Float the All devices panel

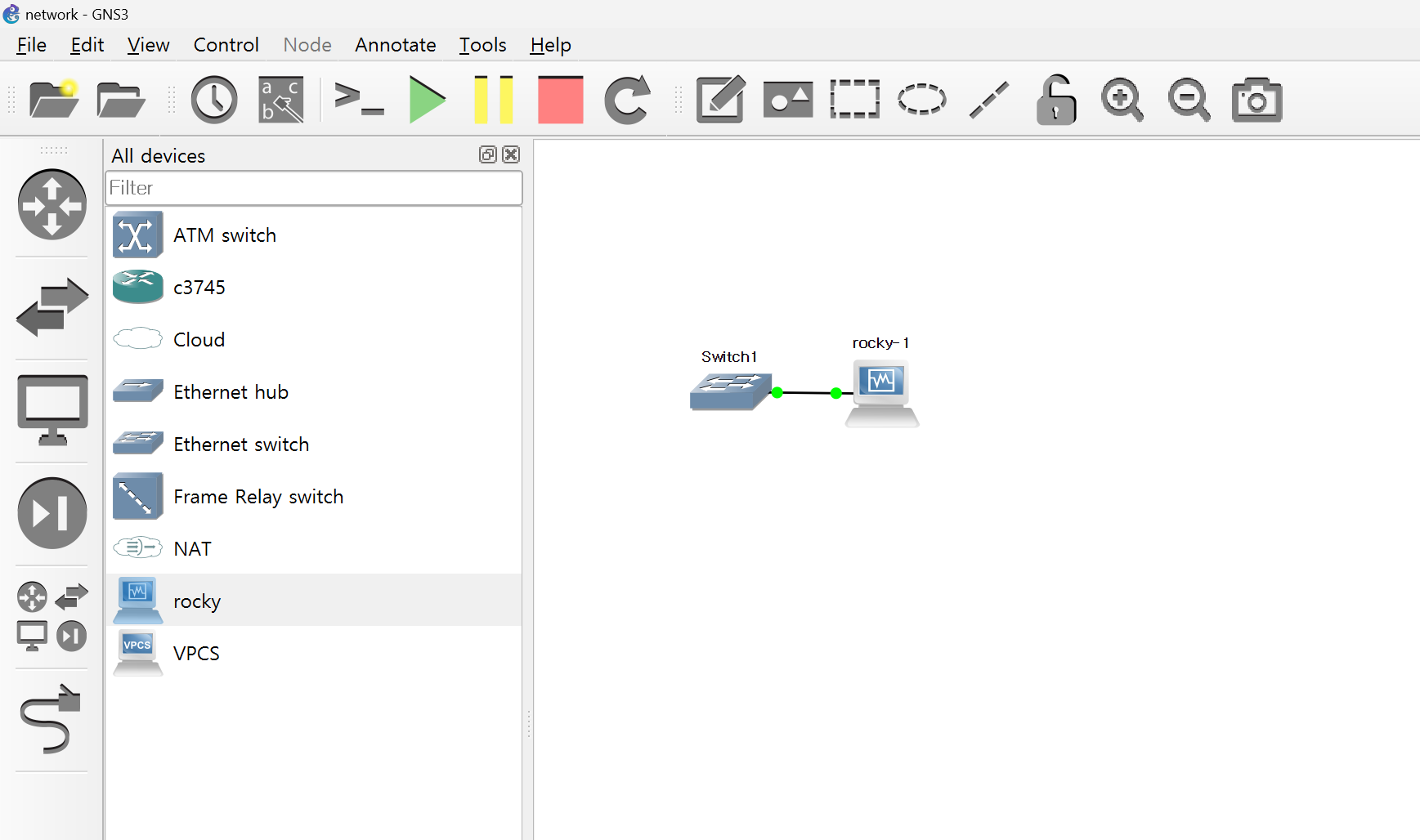(488, 154)
